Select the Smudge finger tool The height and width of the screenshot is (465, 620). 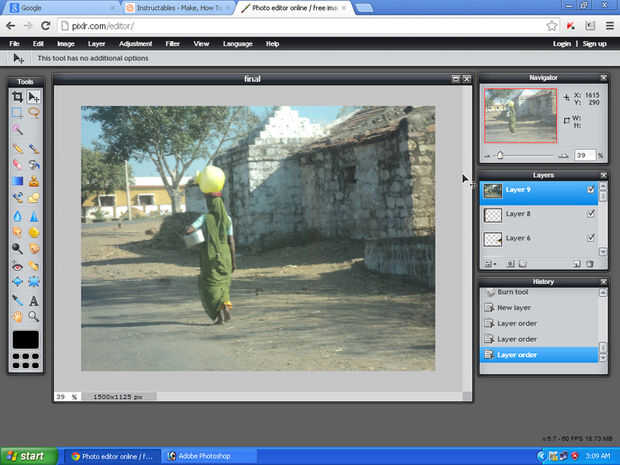click(x=17, y=232)
